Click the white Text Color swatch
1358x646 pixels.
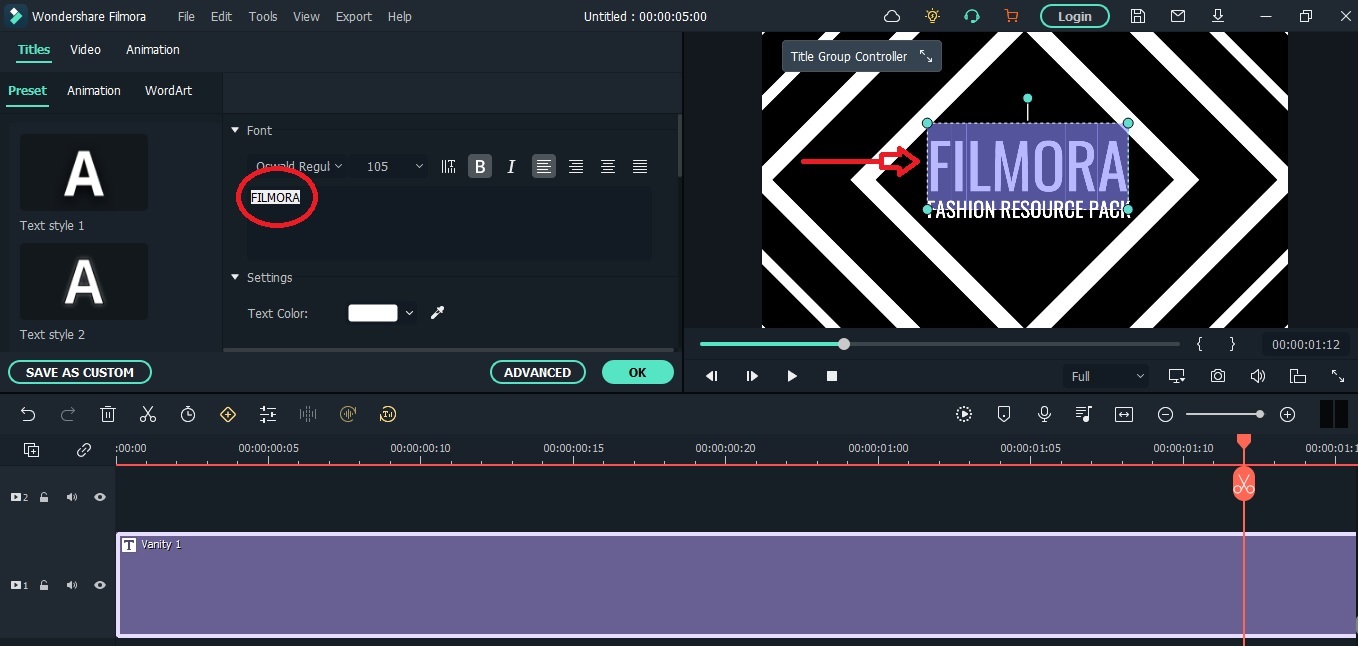coord(373,313)
